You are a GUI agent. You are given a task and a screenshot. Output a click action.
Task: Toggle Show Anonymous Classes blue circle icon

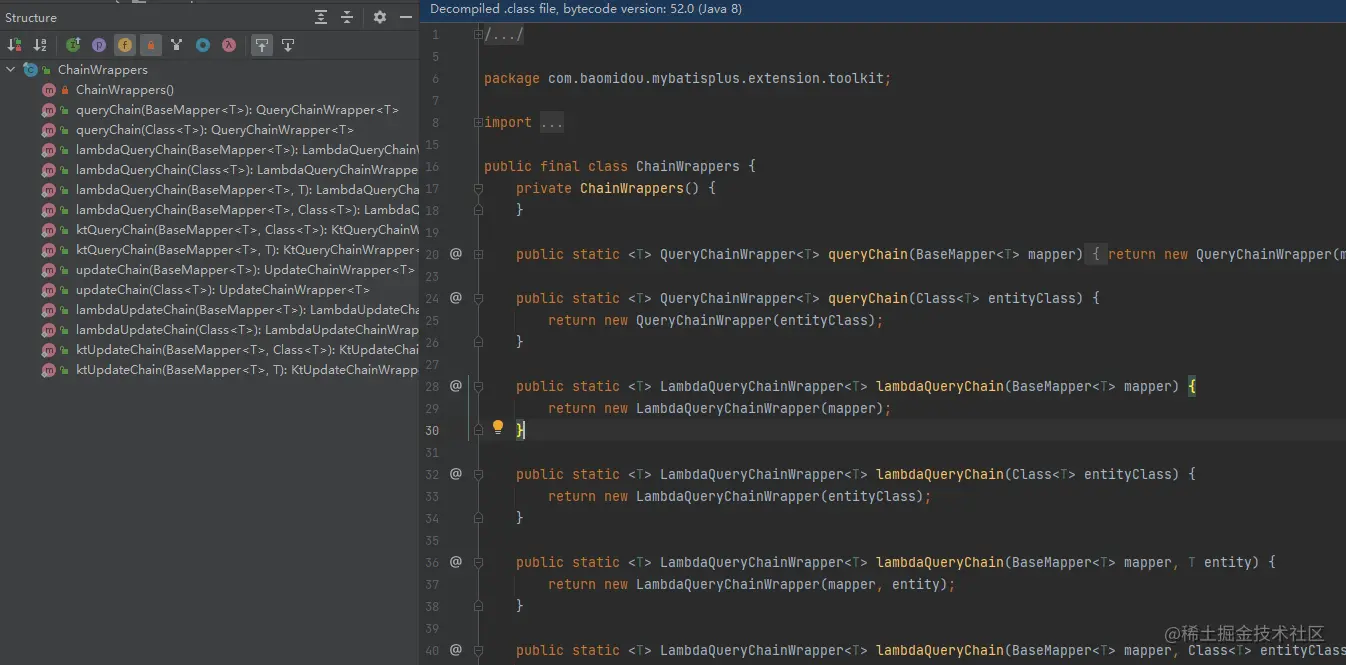click(x=203, y=45)
